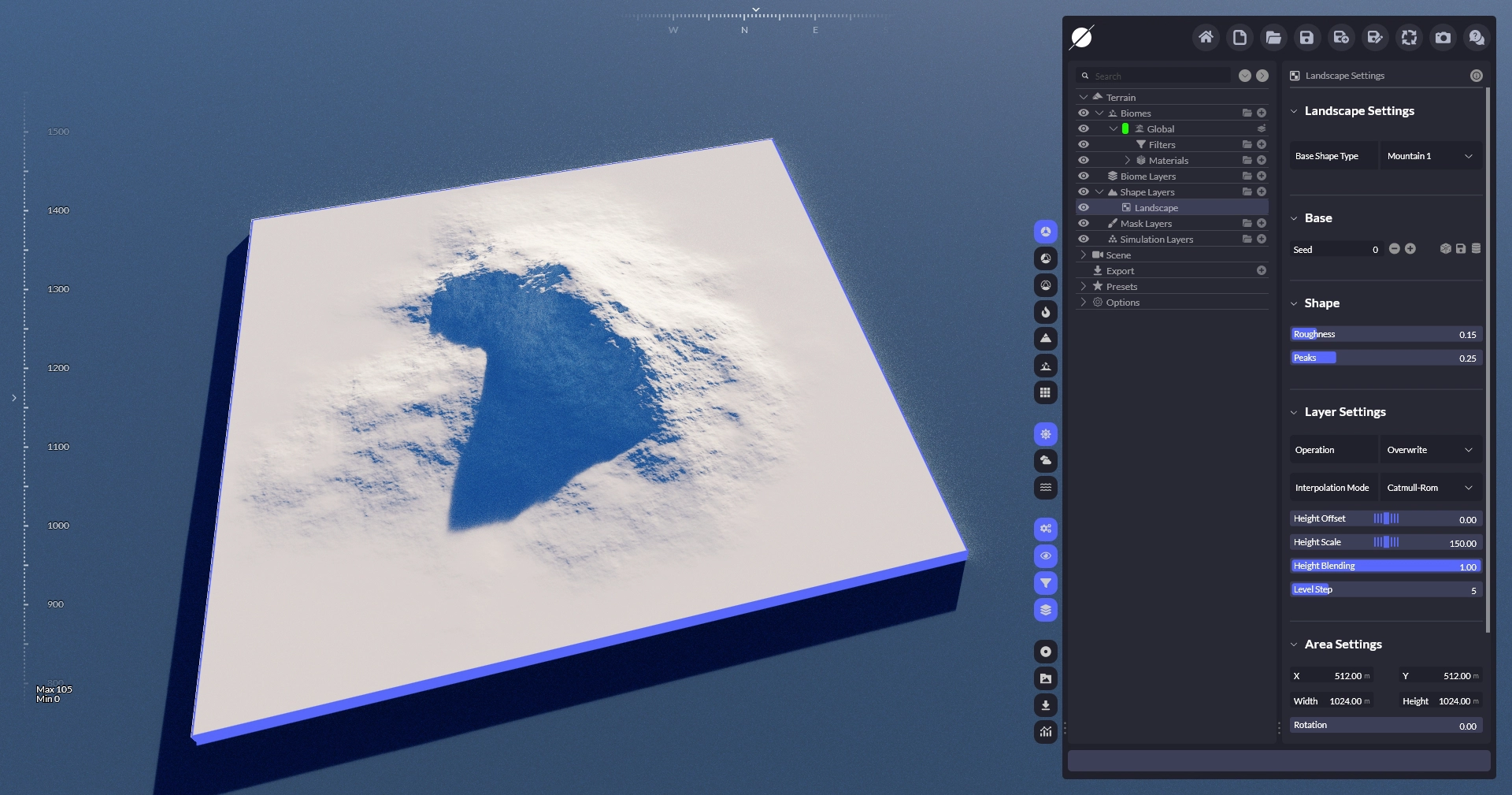Click the Home icon in top toolbar
The image size is (1512, 795).
pyautogui.click(x=1205, y=37)
